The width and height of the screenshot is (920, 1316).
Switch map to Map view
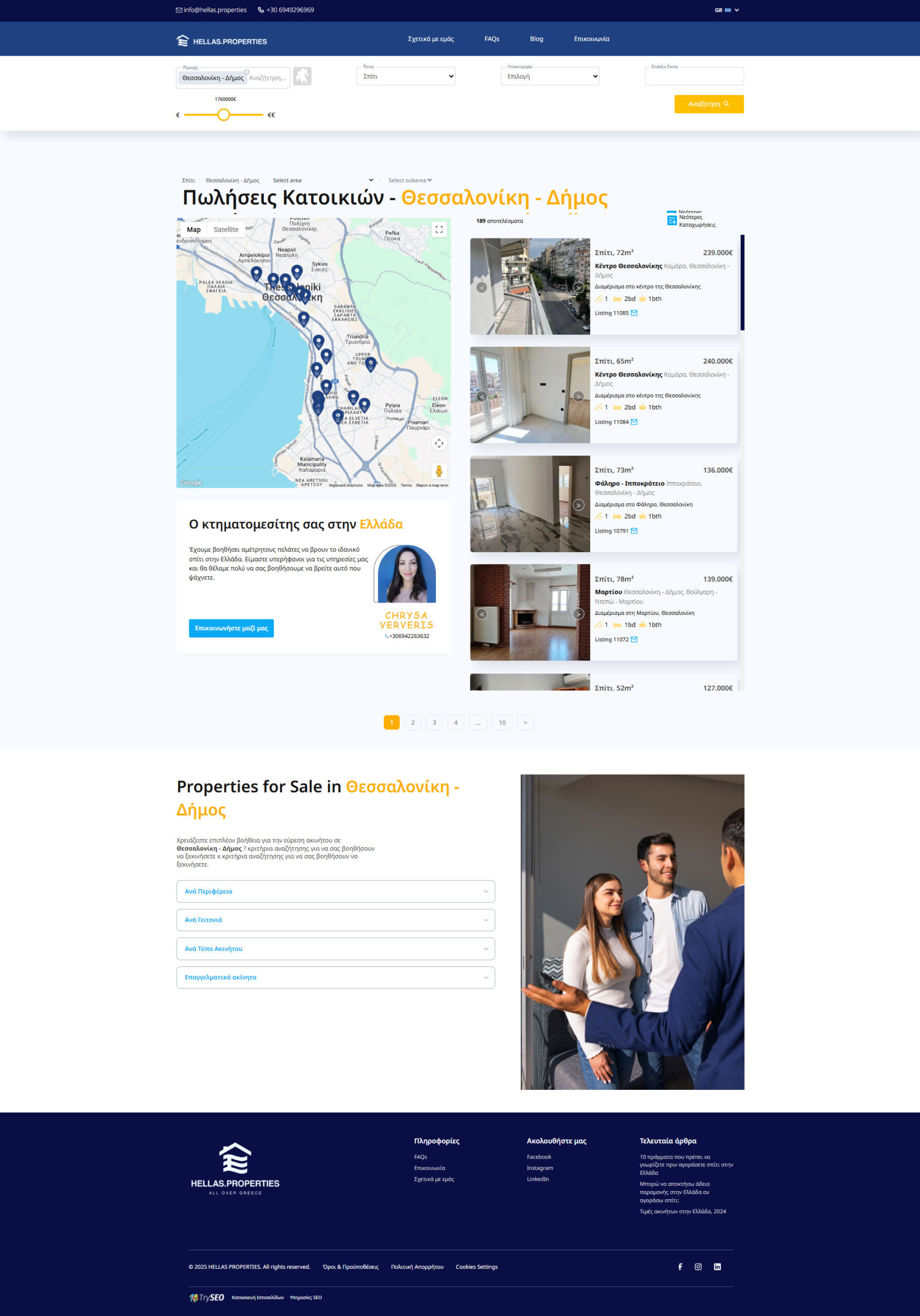[x=194, y=230]
